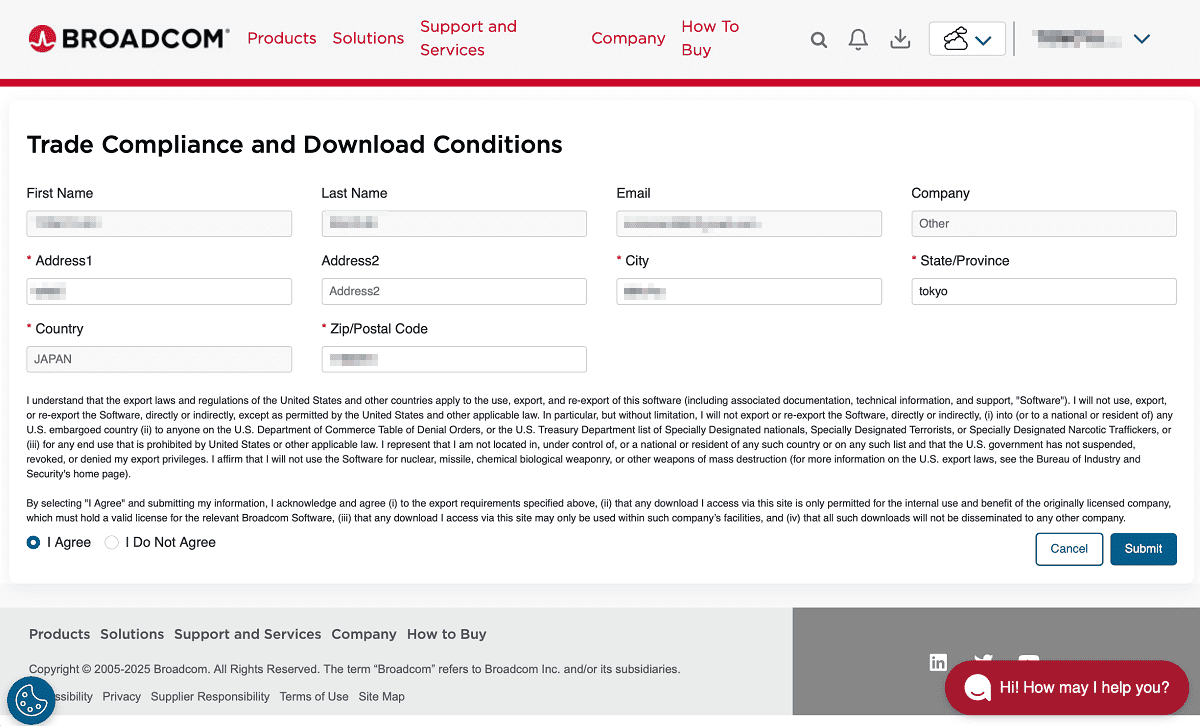
Task: Click the Email field
Action: pos(749,223)
